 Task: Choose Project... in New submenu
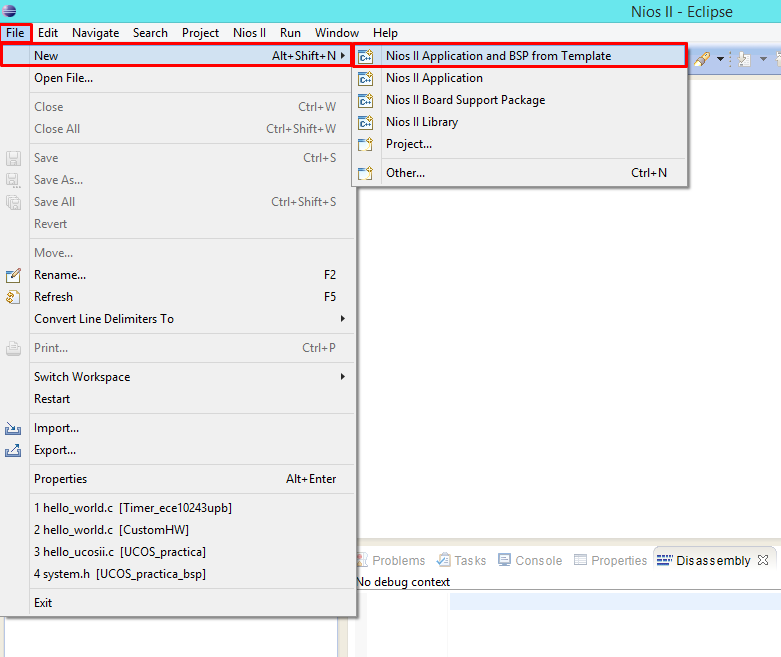(x=521, y=143)
